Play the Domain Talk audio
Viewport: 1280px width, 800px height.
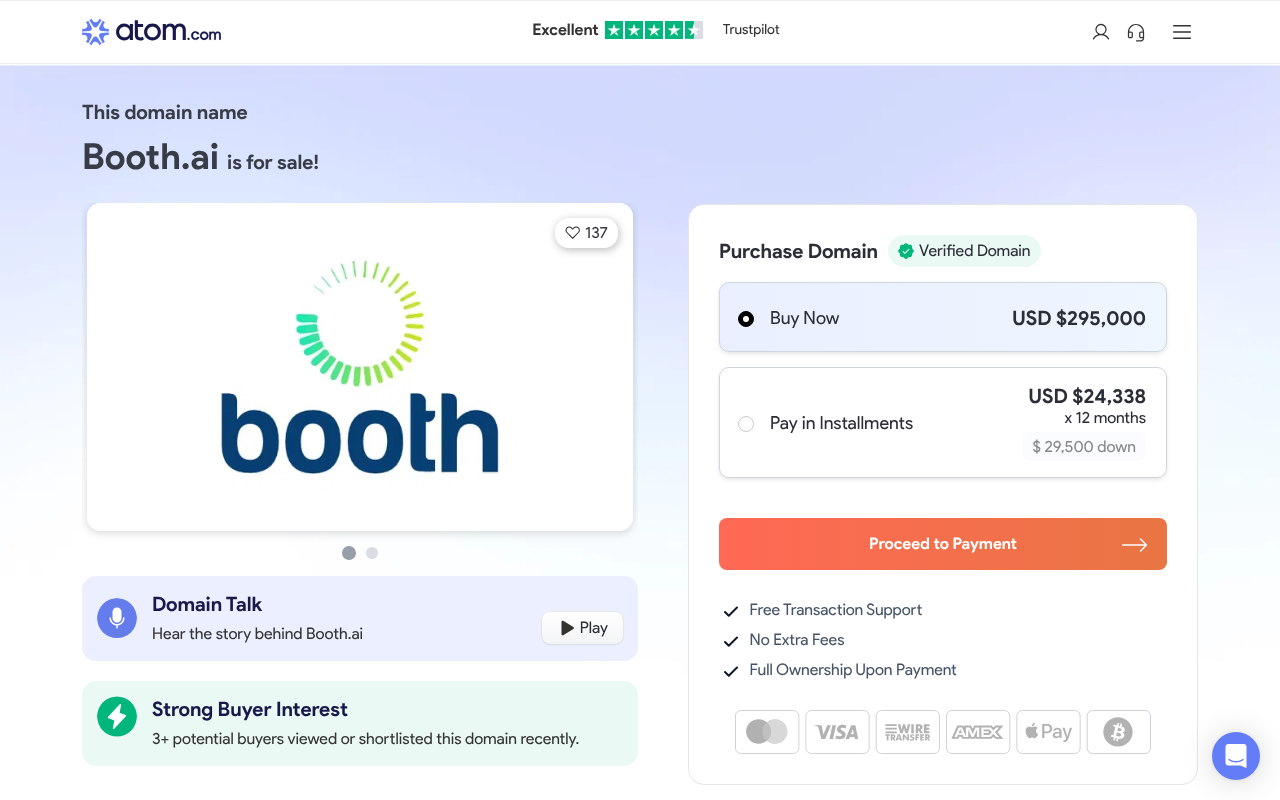[x=583, y=628]
